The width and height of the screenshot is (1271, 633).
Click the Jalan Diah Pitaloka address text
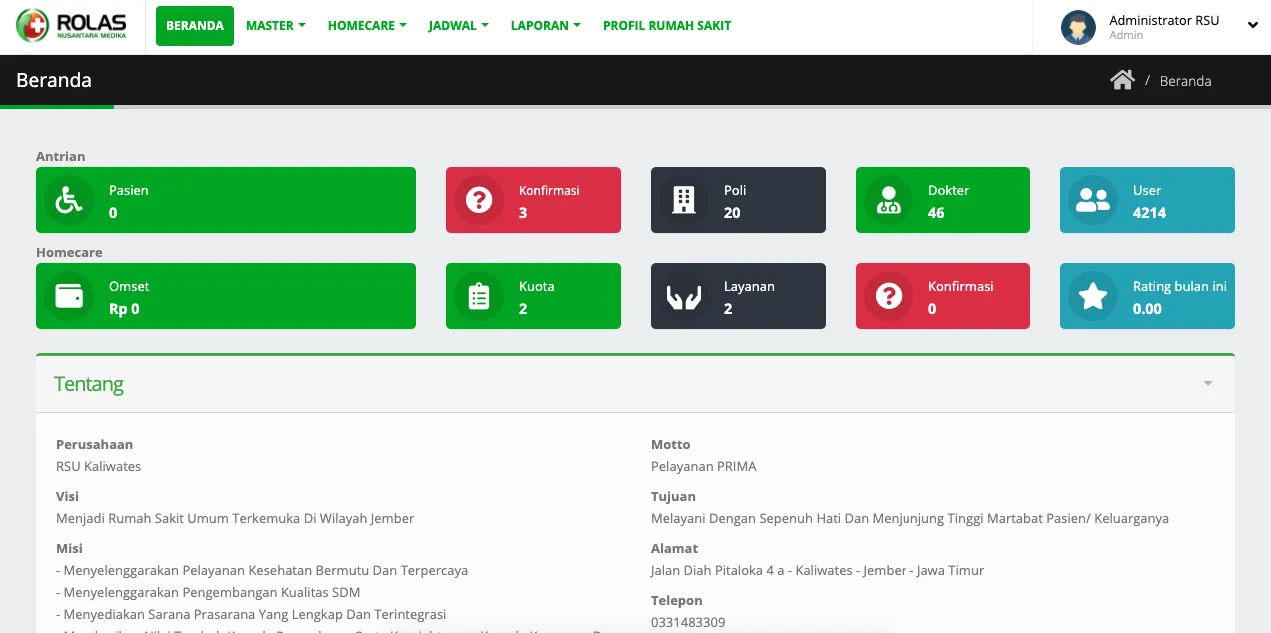817,570
